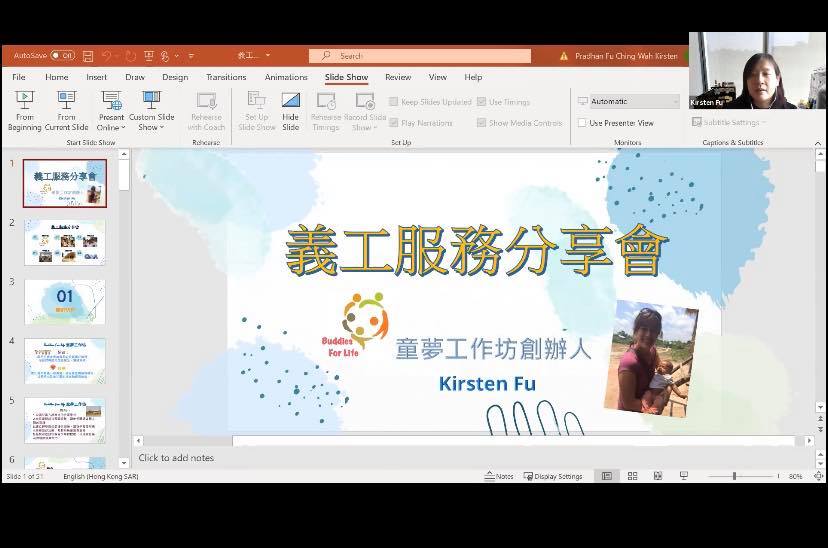Select slide 3 thumbnail showing 01
This screenshot has height=548, width=828.
pyautogui.click(x=64, y=302)
